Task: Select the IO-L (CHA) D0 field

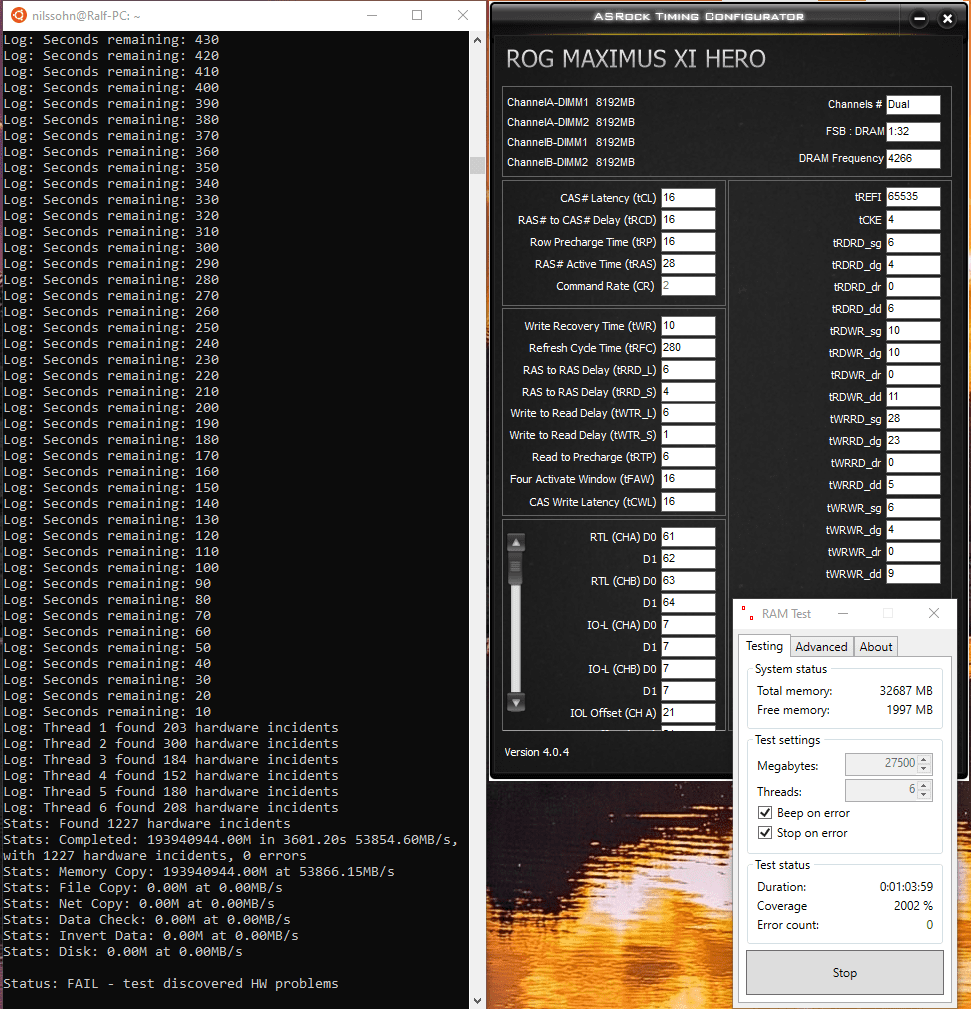Action: click(688, 624)
